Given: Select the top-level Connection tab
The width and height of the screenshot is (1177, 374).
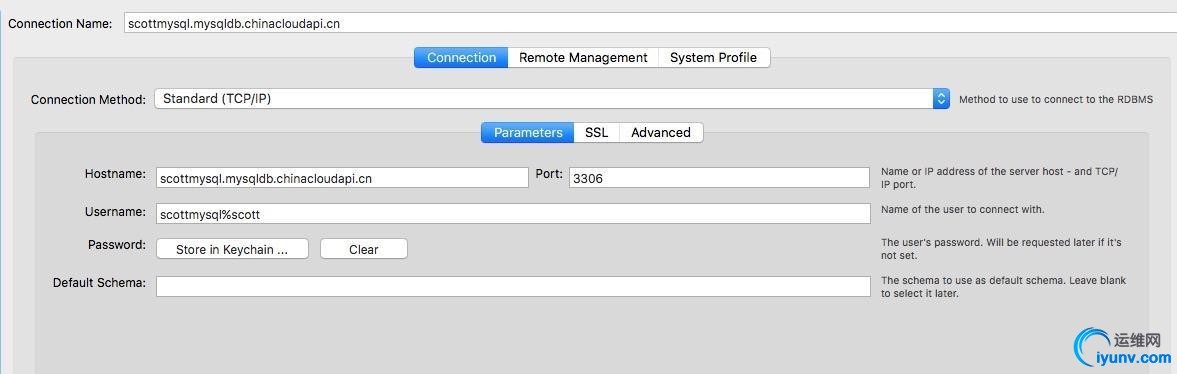Looking at the screenshot, I should click(x=461, y=58).
